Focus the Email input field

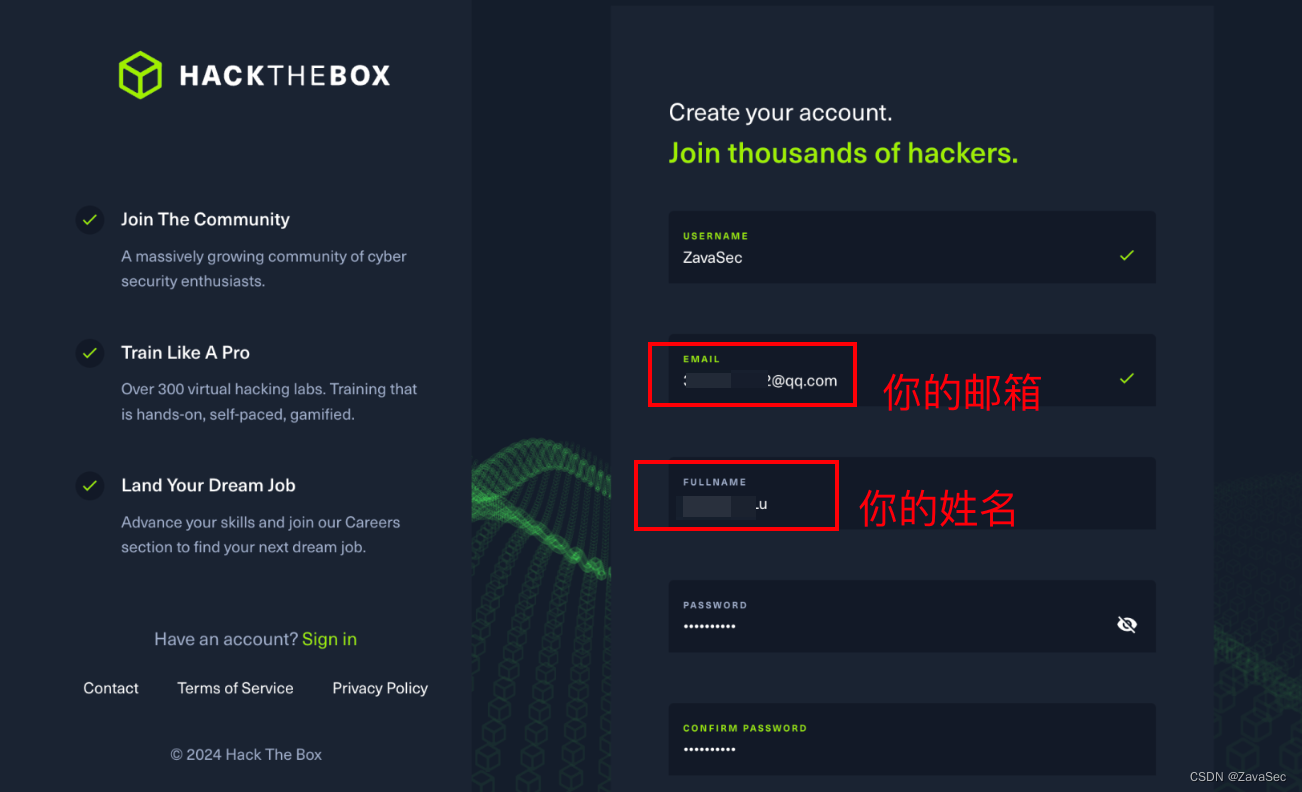912,370
